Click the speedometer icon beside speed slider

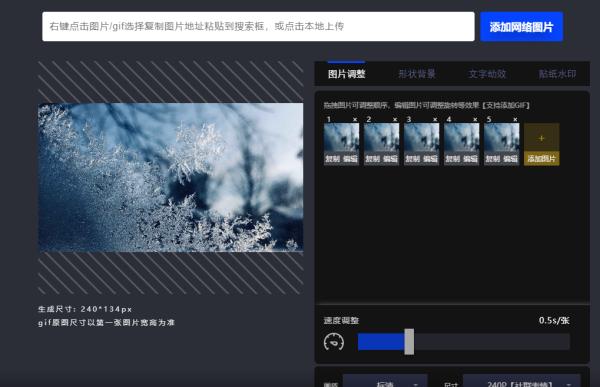tap(334, 342)
